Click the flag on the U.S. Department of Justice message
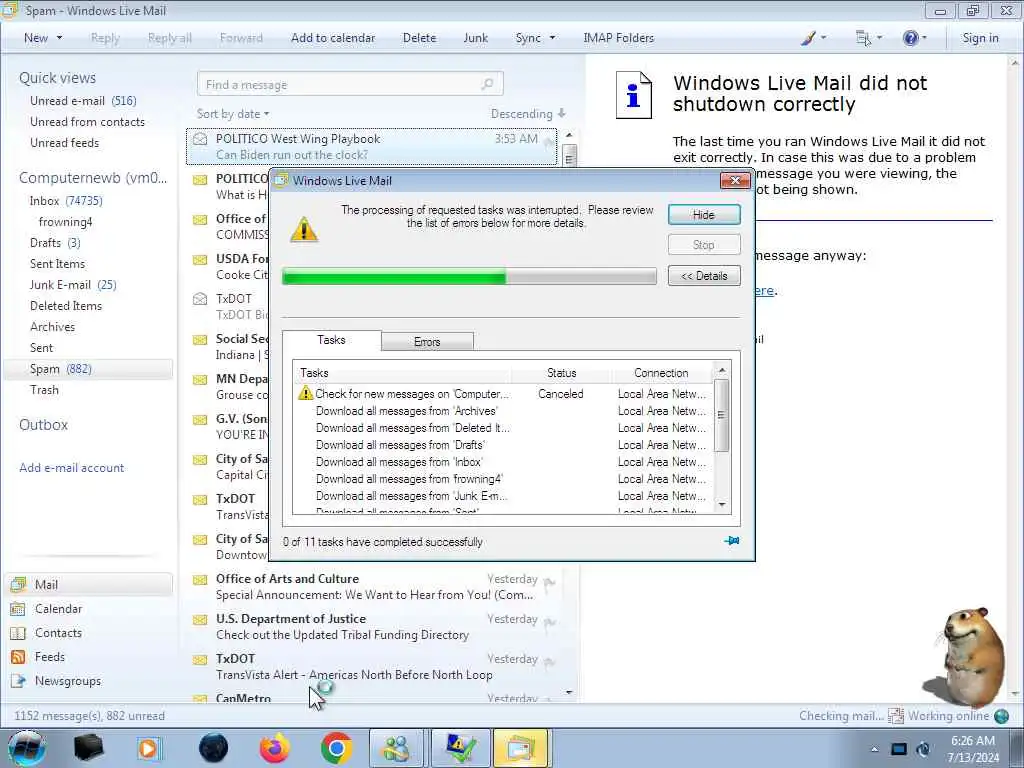The height and width of the screenshot is (768, 1024). click(549, 622)
